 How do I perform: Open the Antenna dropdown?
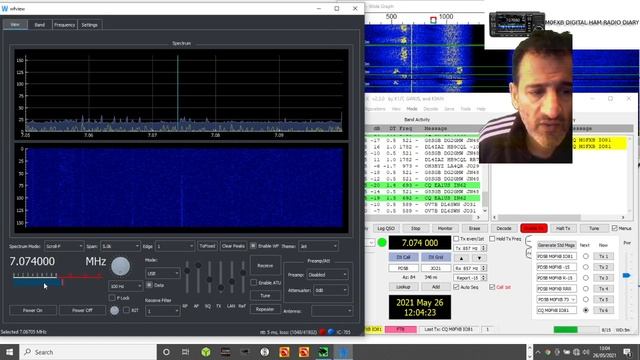(332, 311)
